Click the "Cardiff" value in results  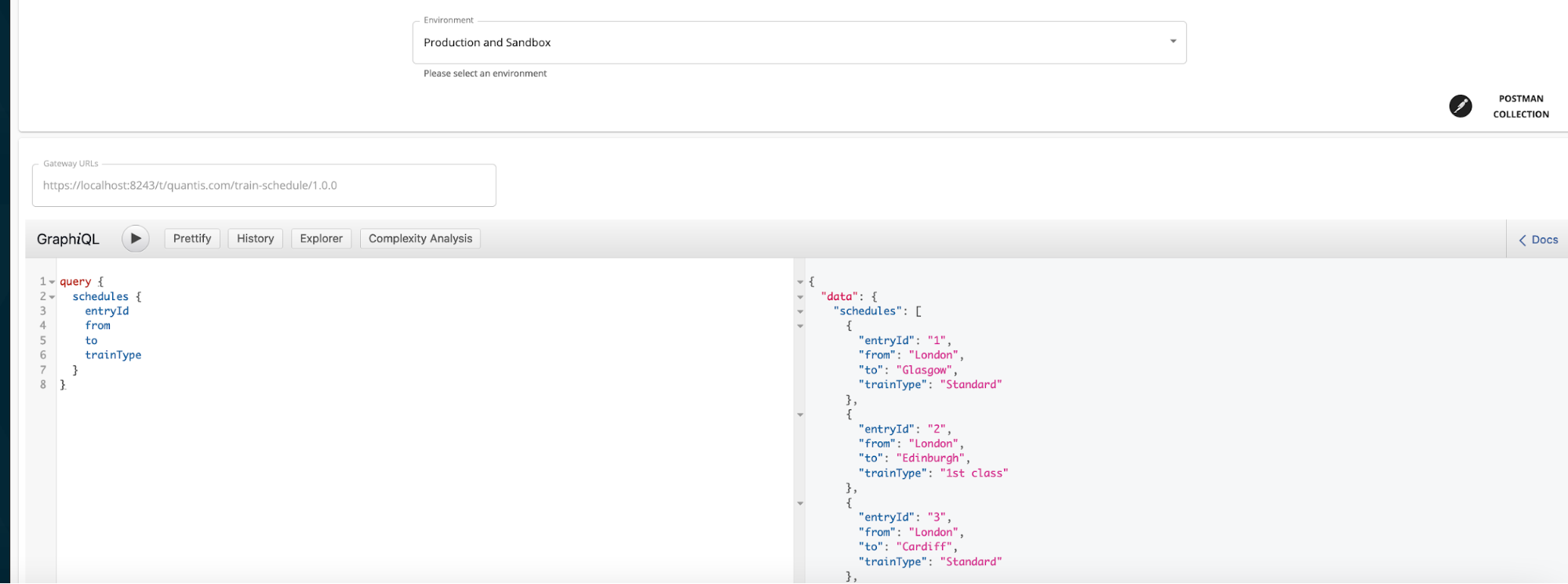(924, 546)
